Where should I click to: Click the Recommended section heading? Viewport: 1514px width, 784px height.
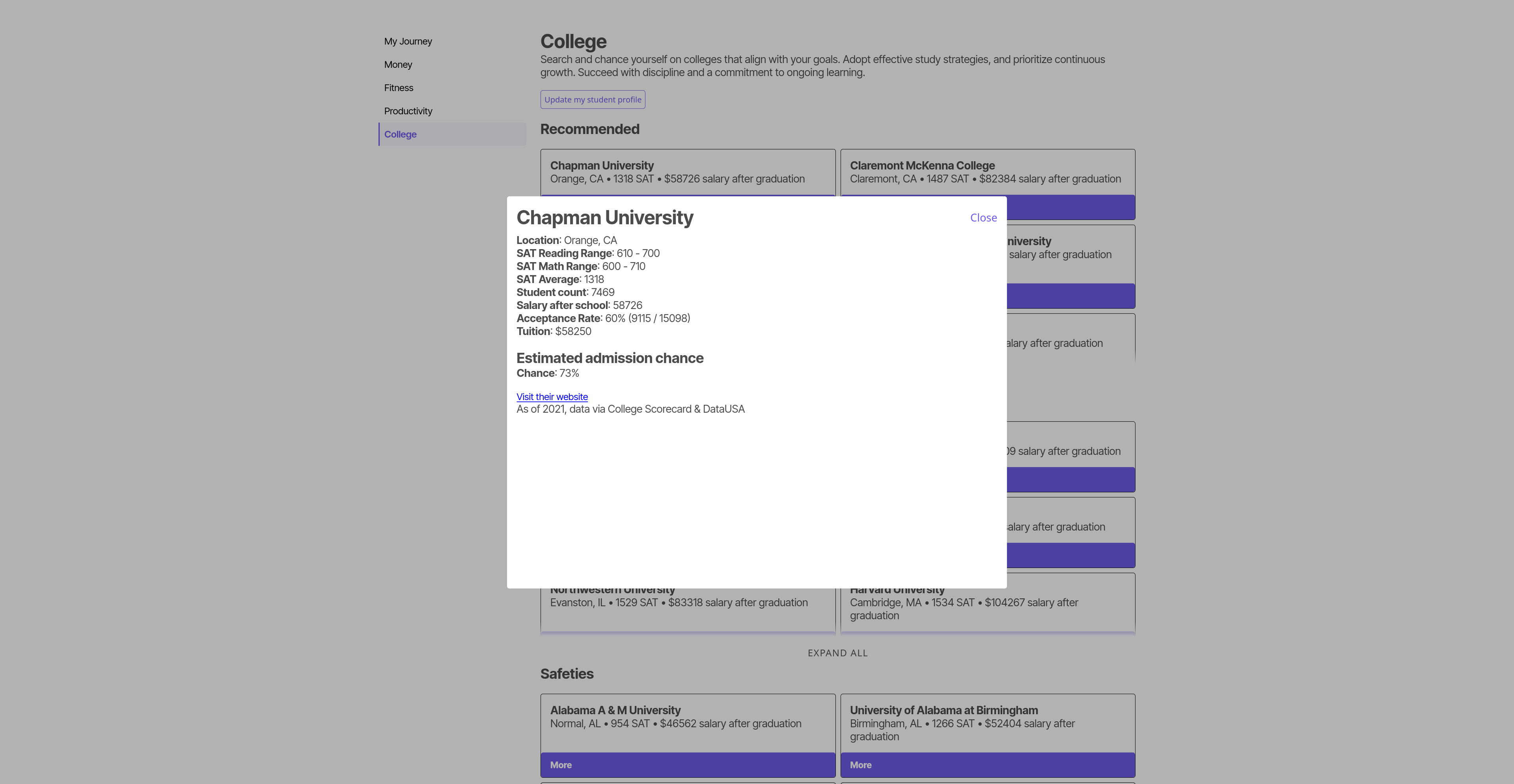589,129
